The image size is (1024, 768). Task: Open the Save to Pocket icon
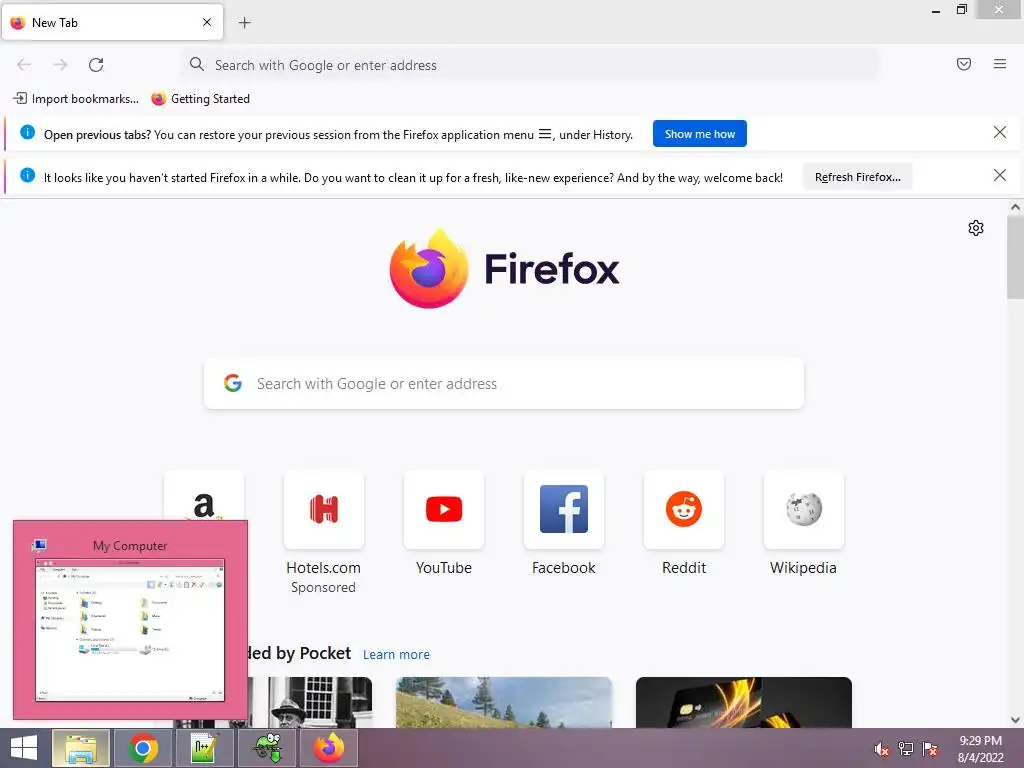(x=964, y=64)
